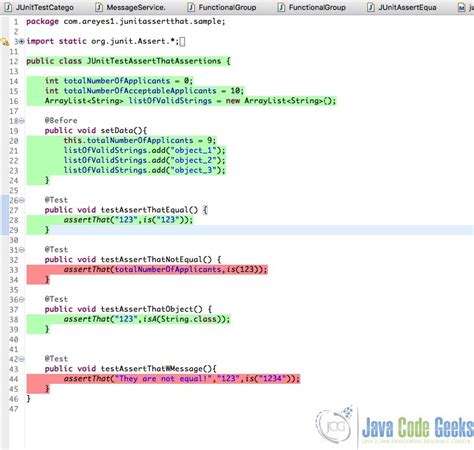Click the import static org.junit.Assert line

pos(103,42)
